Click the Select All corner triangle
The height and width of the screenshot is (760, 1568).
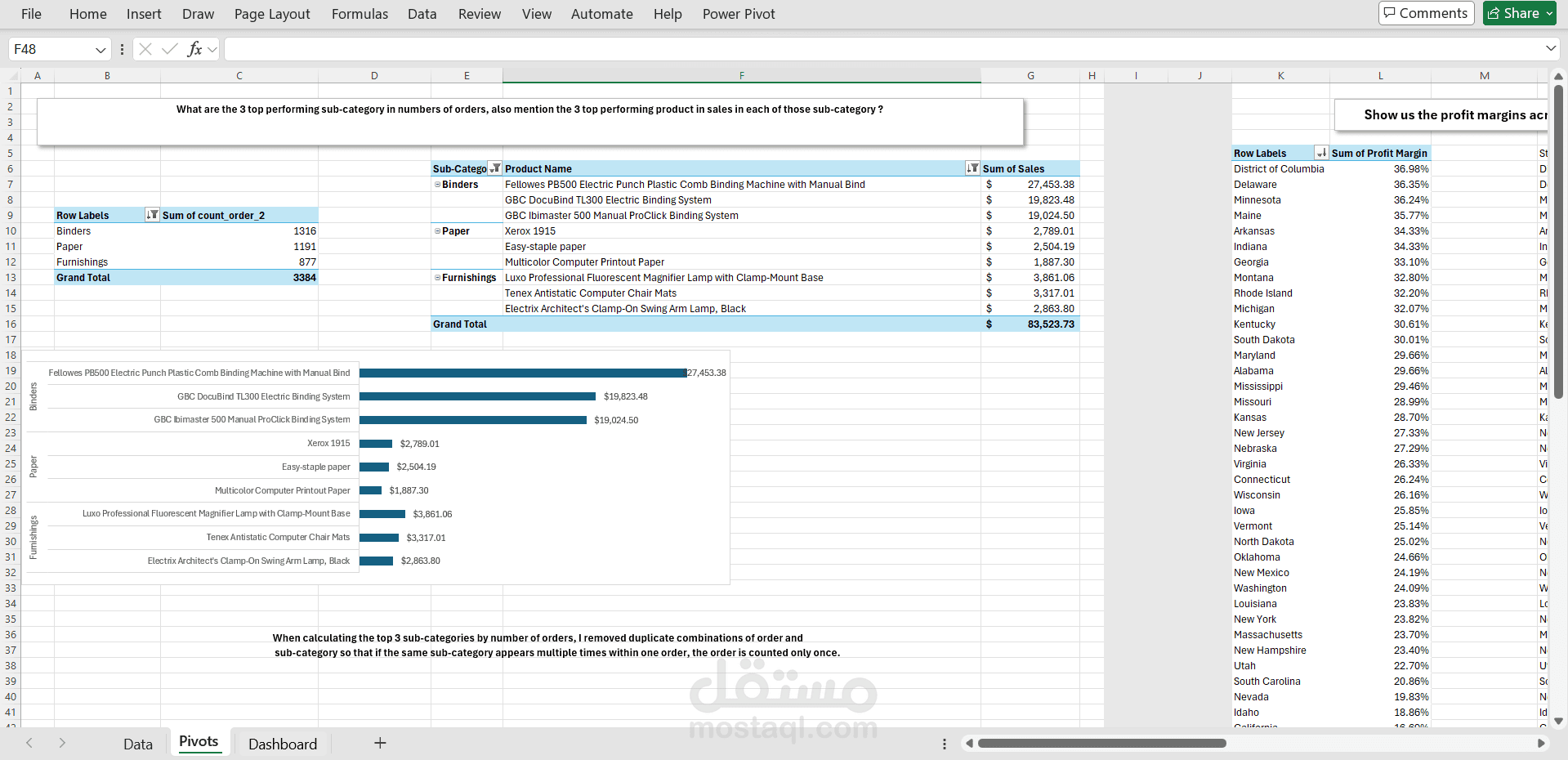[12, 76]
